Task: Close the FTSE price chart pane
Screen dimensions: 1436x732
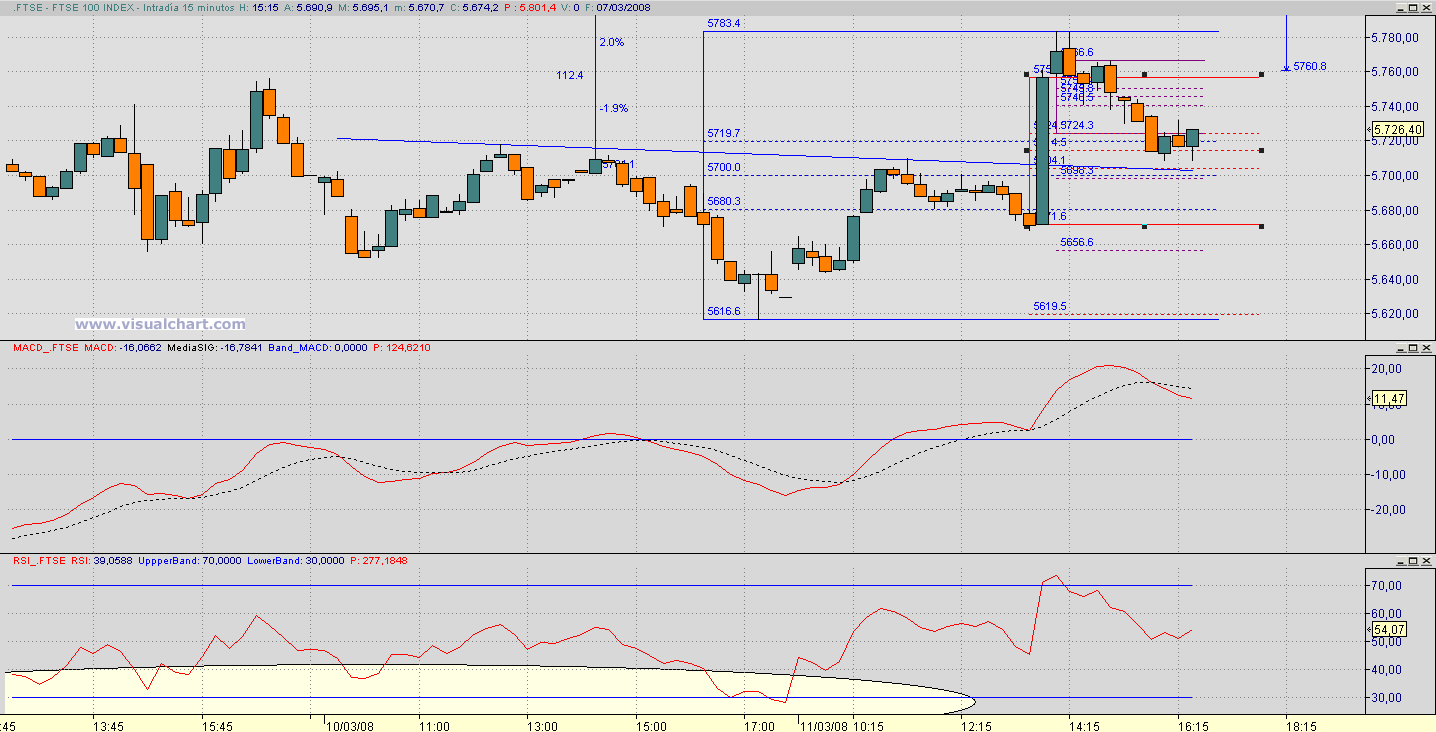Action: 1426,7
